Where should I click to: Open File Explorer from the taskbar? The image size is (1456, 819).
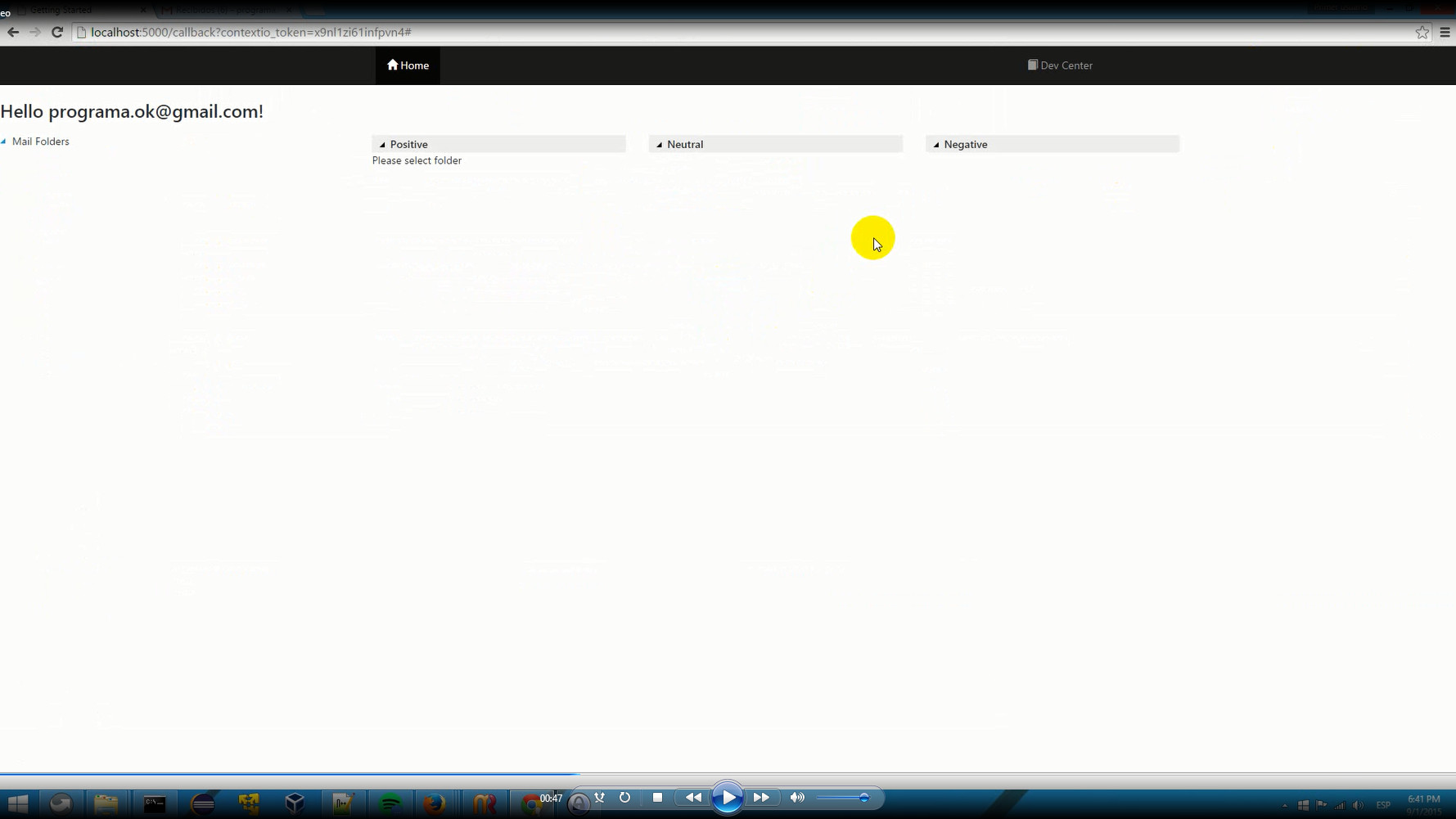(x=106, y=804)
